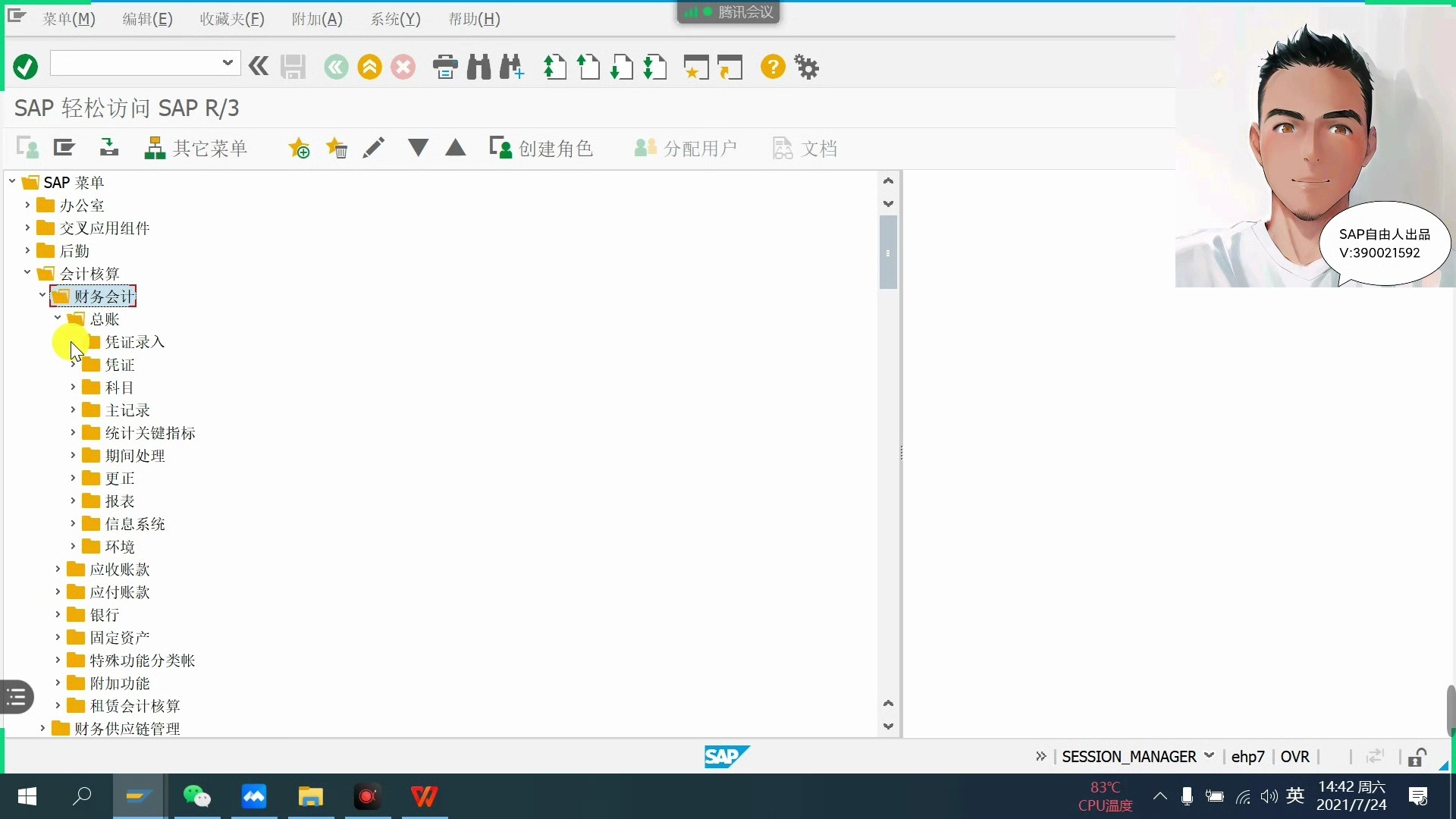Screen dimensions: 1456x819
Task: Collapse the 总账 folder node
Action: tap(58, 318)
